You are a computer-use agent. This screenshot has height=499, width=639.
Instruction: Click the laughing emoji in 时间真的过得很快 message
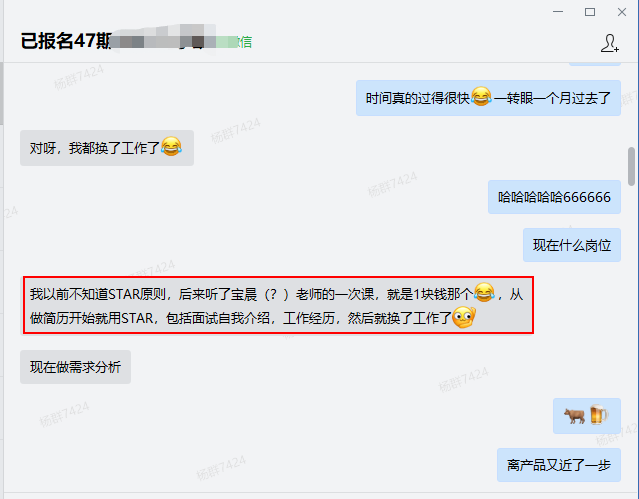[x=481, y=97]
